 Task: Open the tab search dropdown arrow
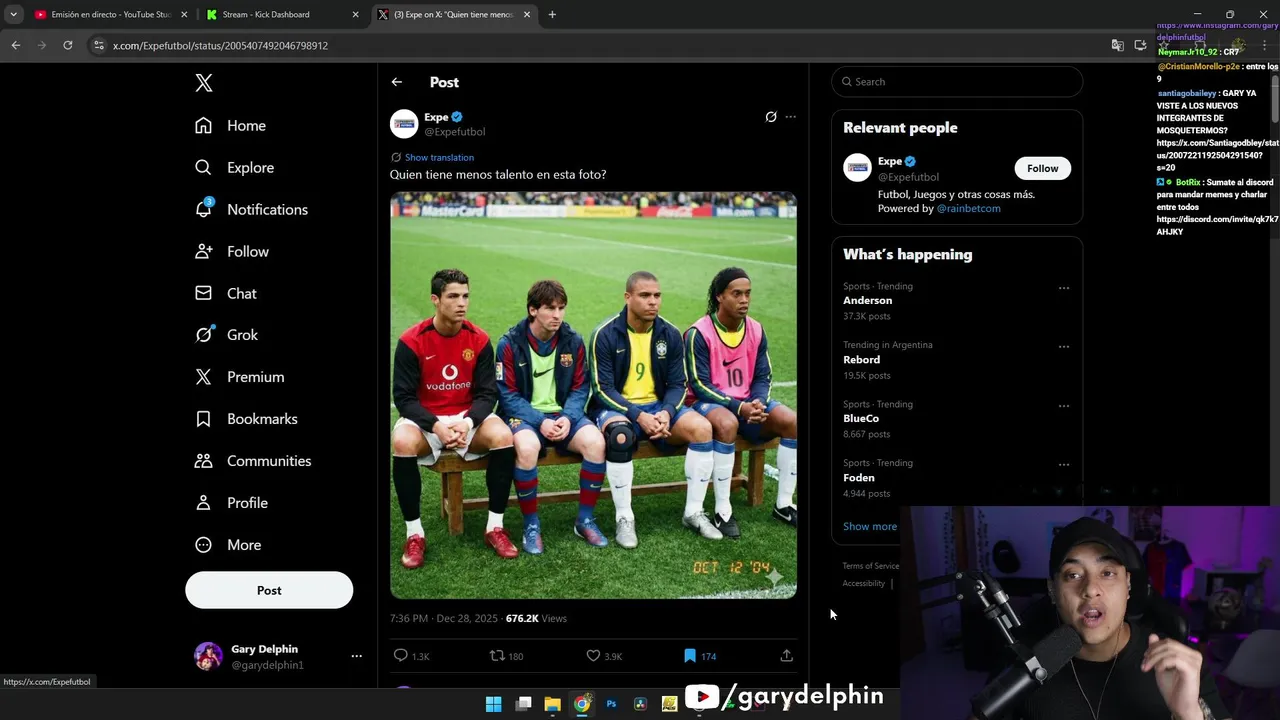pos(13,15)
